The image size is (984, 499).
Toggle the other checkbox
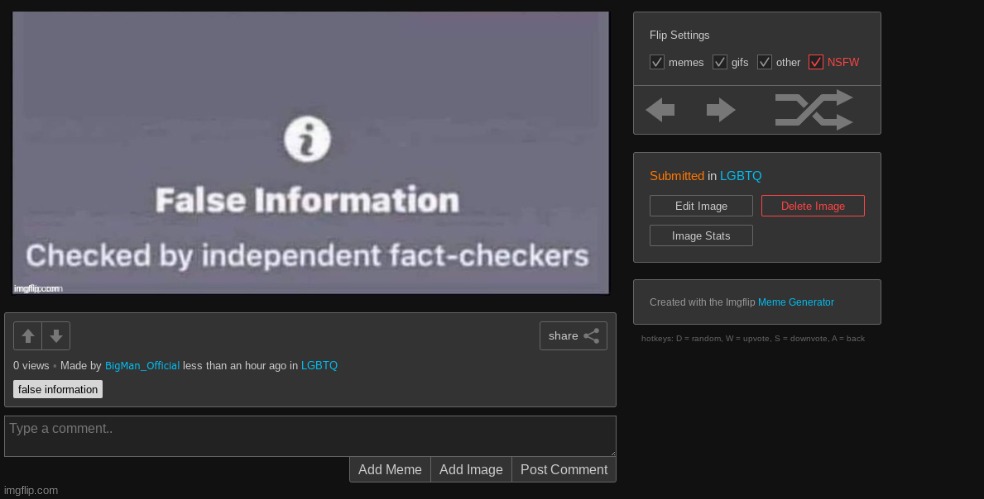point(764,62)
